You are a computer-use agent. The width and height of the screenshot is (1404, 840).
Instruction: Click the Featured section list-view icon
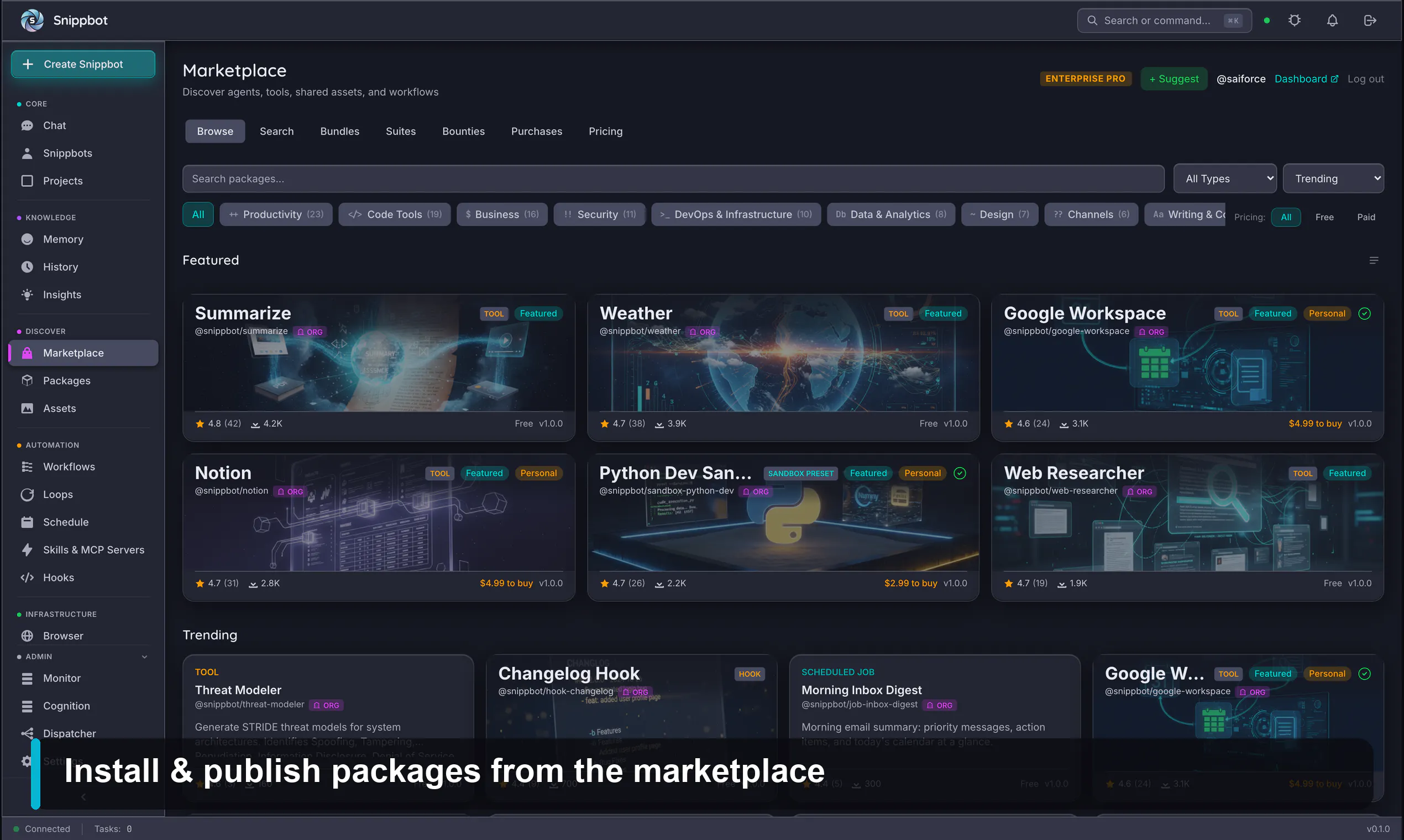tap(1374, 260)
